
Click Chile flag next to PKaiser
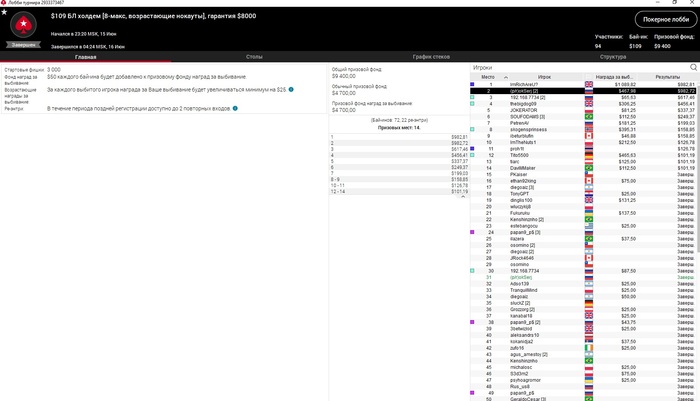(x=589, y=174)
